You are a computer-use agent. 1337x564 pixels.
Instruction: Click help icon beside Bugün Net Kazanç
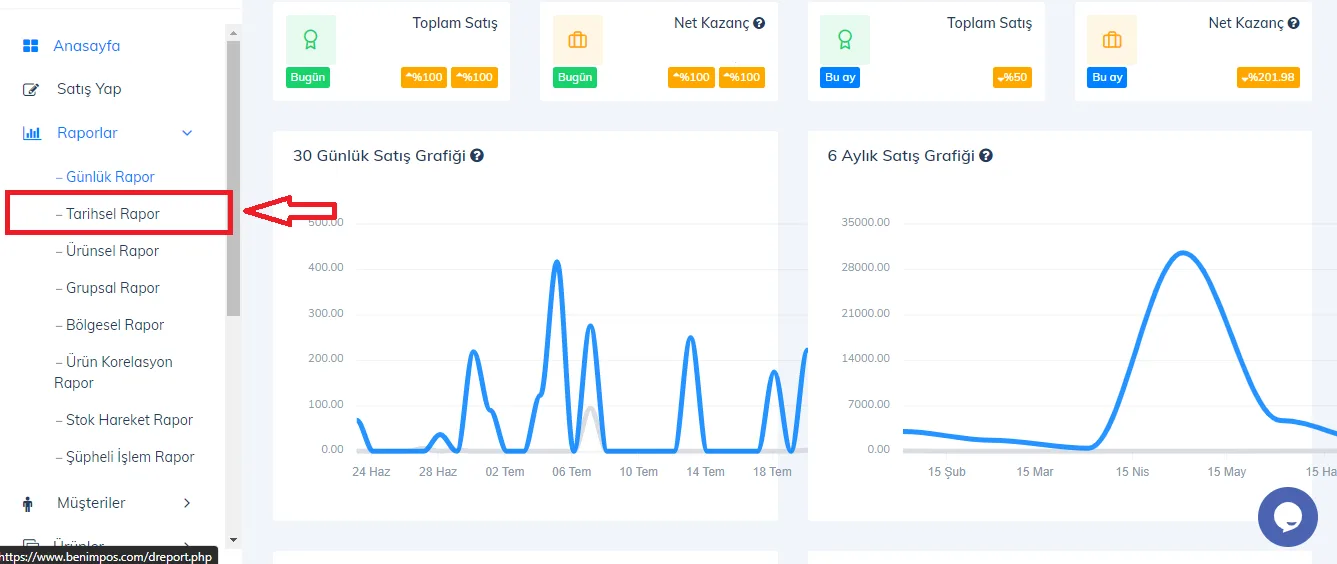[759, 23]
